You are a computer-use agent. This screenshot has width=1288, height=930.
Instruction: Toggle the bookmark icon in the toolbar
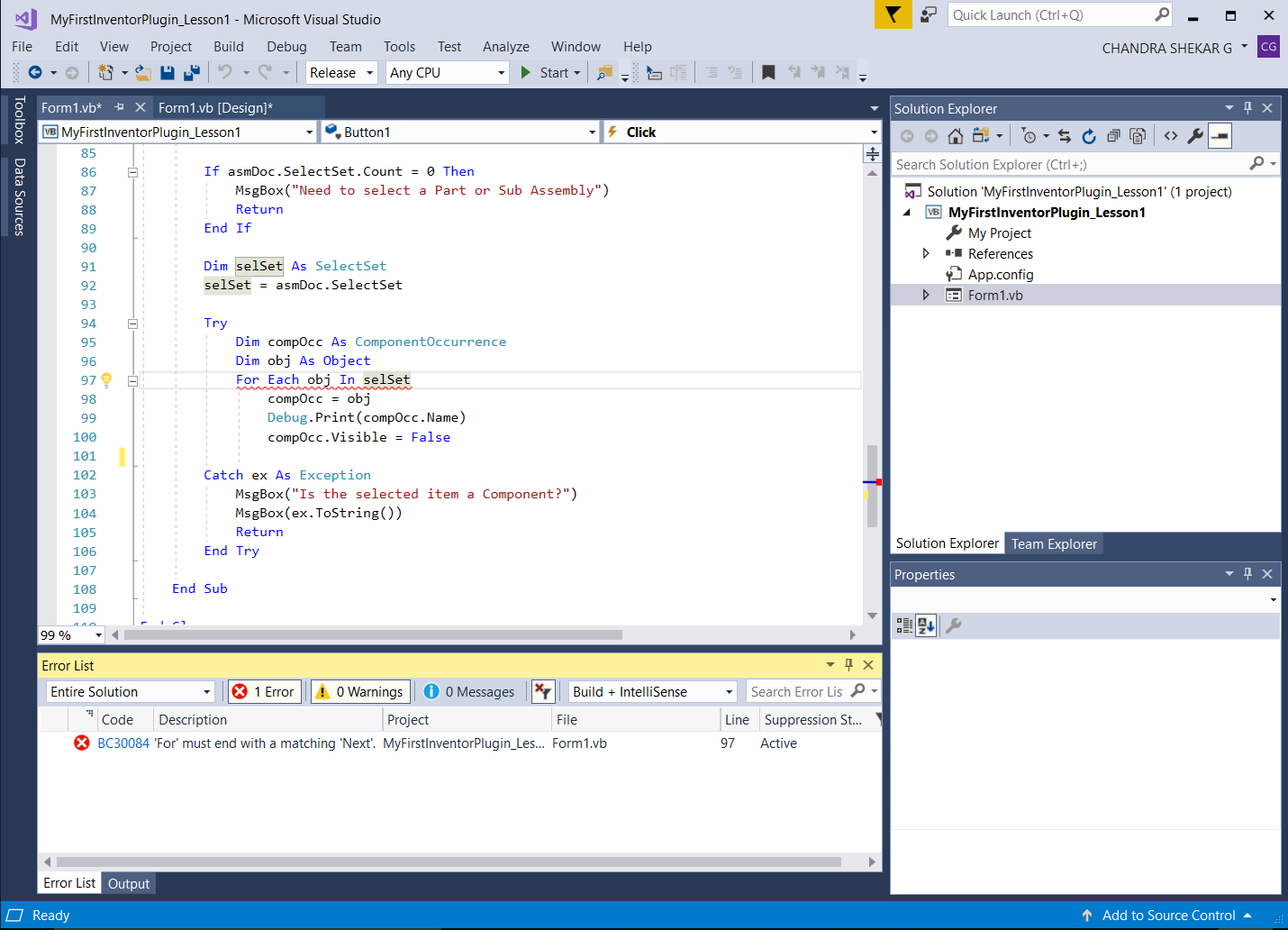[768, 73]
